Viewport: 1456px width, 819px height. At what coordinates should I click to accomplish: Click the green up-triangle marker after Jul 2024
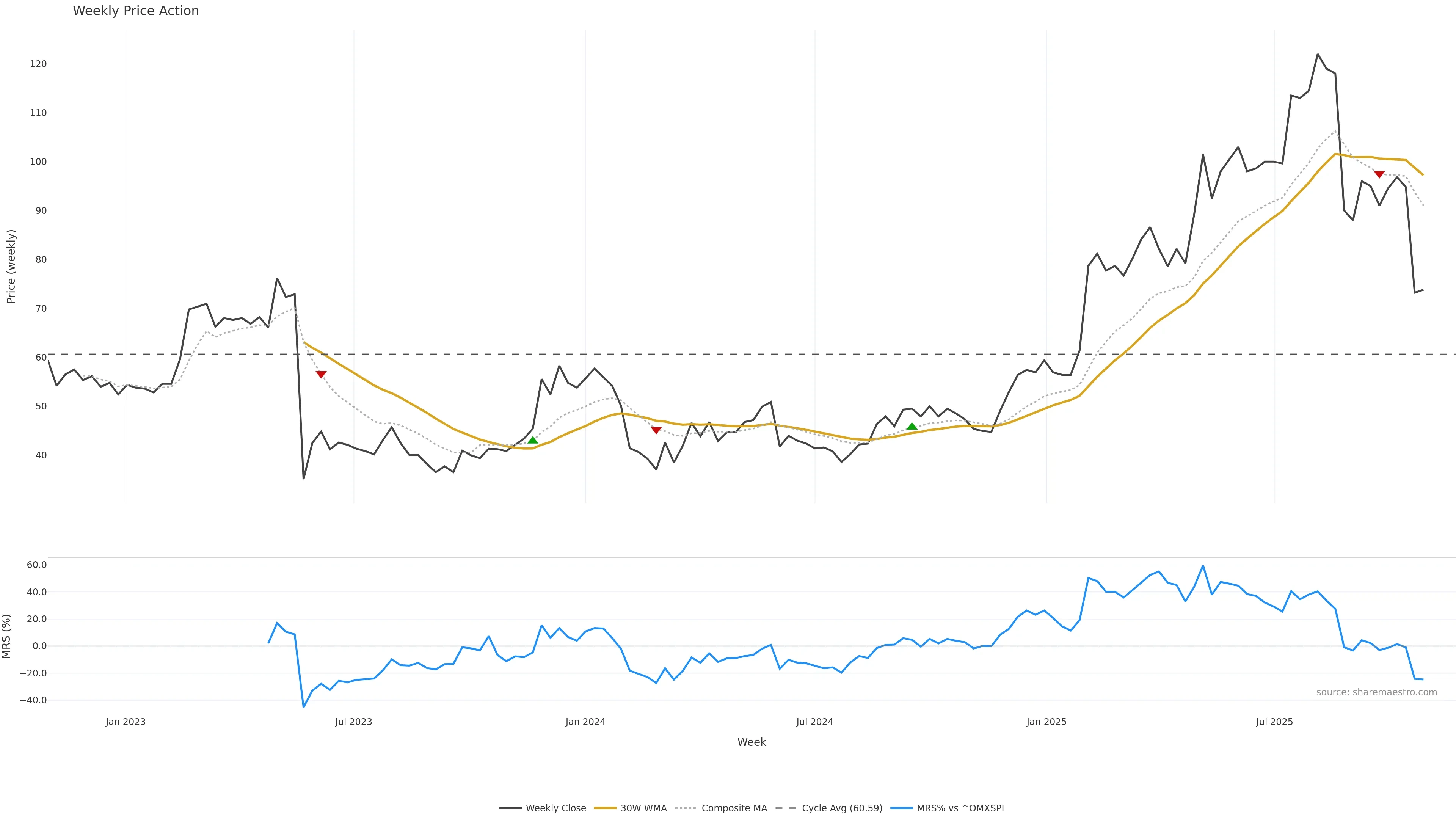912,426
